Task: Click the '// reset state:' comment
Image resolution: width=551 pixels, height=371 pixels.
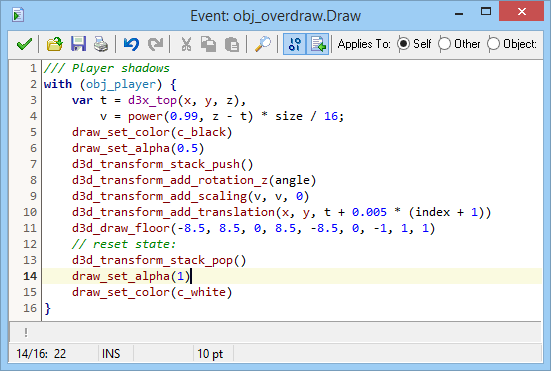Action: tap(124, 244)
